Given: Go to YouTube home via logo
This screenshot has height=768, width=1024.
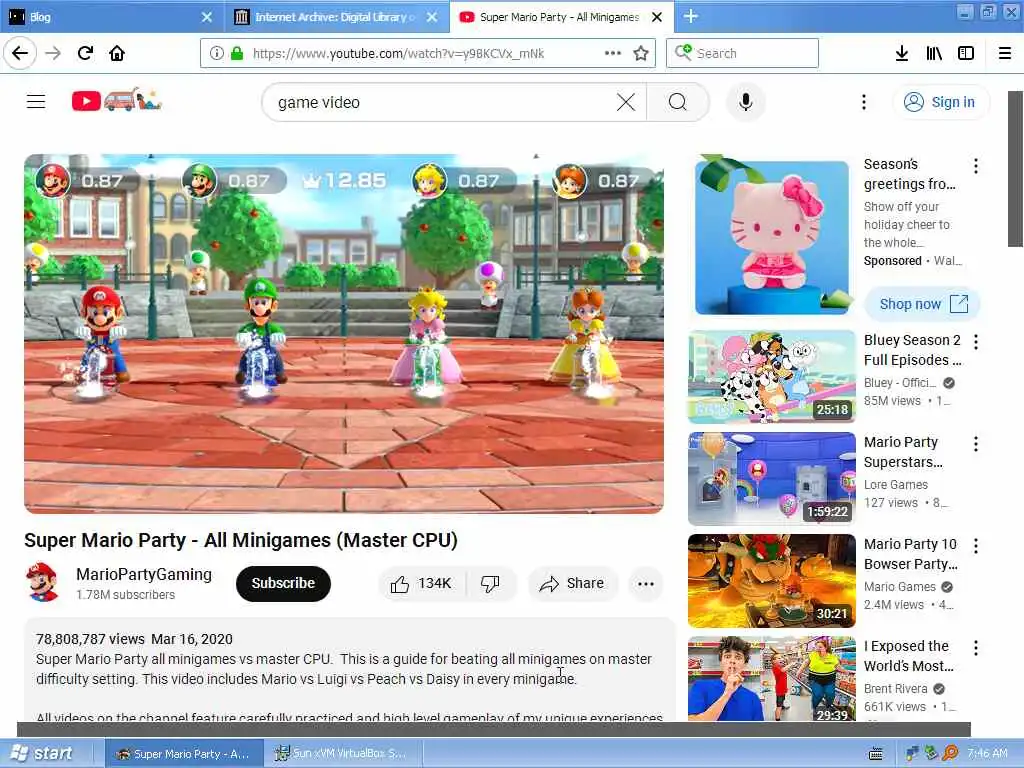Looking at the screenshot, I should click(116, 100).
